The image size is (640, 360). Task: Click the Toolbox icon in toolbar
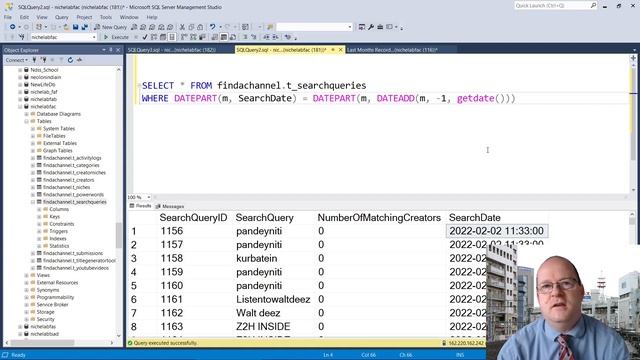tap(380, 27)
